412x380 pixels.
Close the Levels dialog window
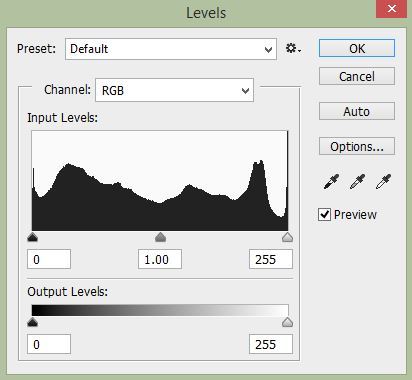[x=392, y=9]
